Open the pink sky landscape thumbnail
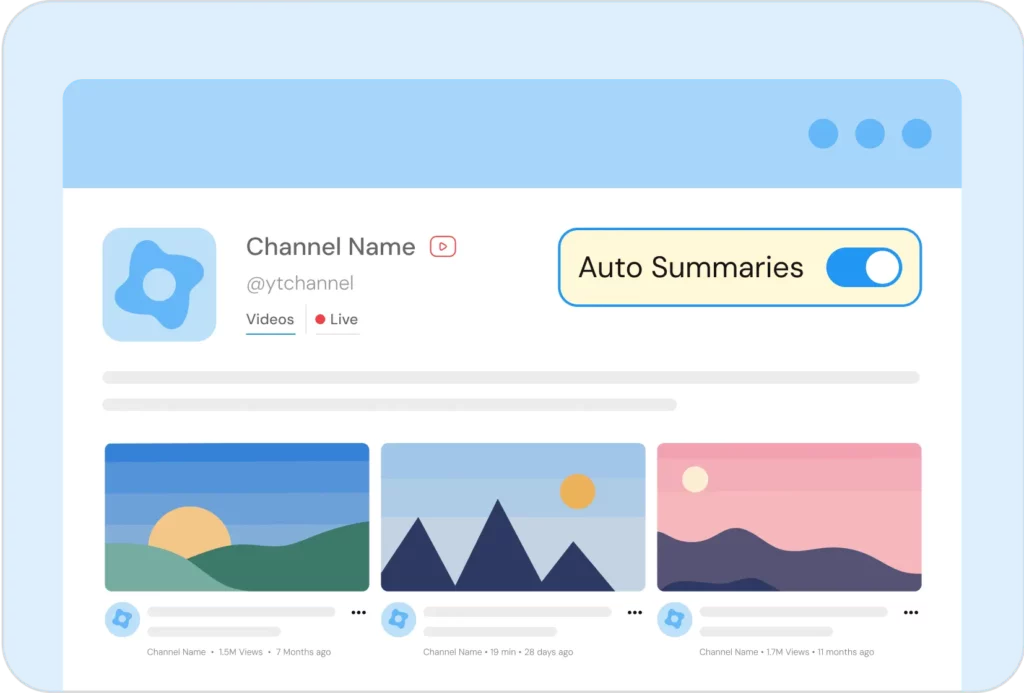Viewport: 1024px width, 693px height. coord(789,517)
